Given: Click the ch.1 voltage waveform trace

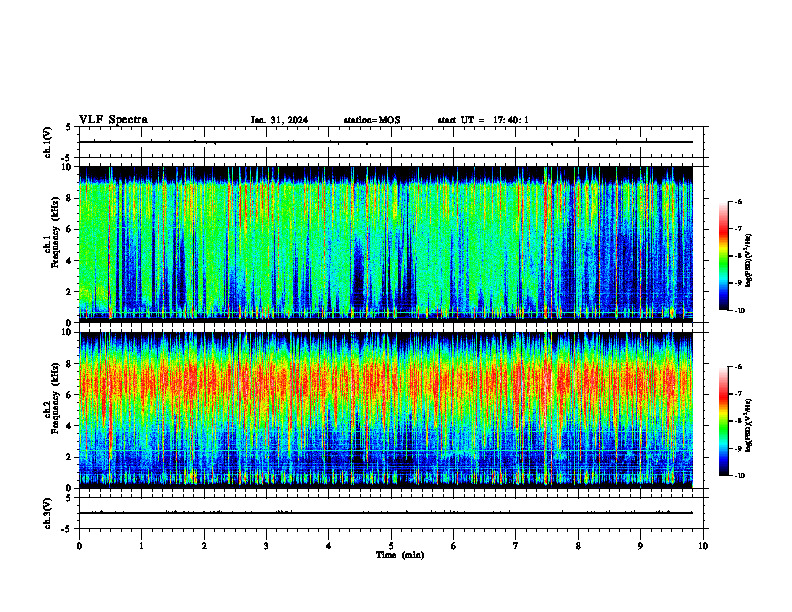Looking at the screenshot, I should (386, 142).
